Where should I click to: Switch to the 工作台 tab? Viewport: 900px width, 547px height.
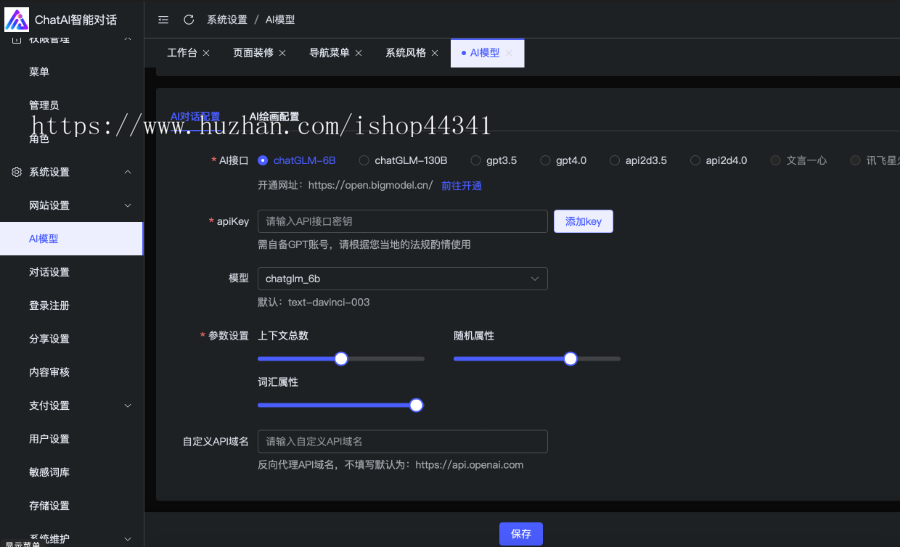pyautogui.click(x=182, y=53)
